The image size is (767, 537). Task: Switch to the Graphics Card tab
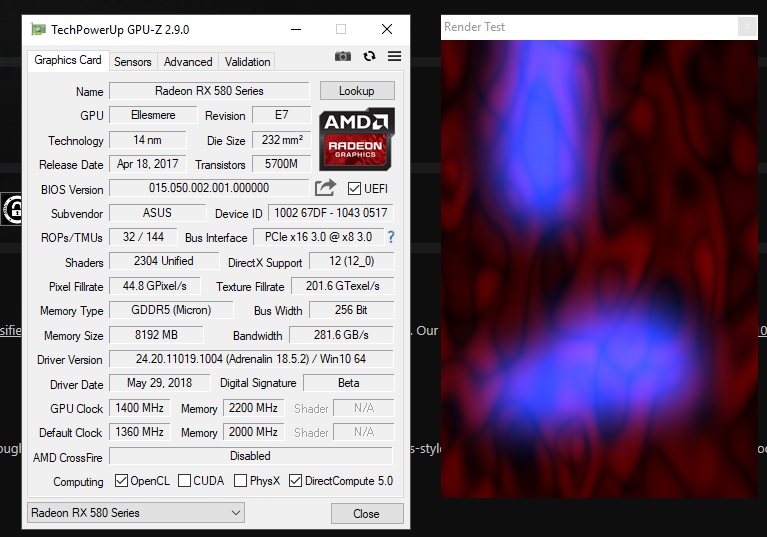click(68, 60)
